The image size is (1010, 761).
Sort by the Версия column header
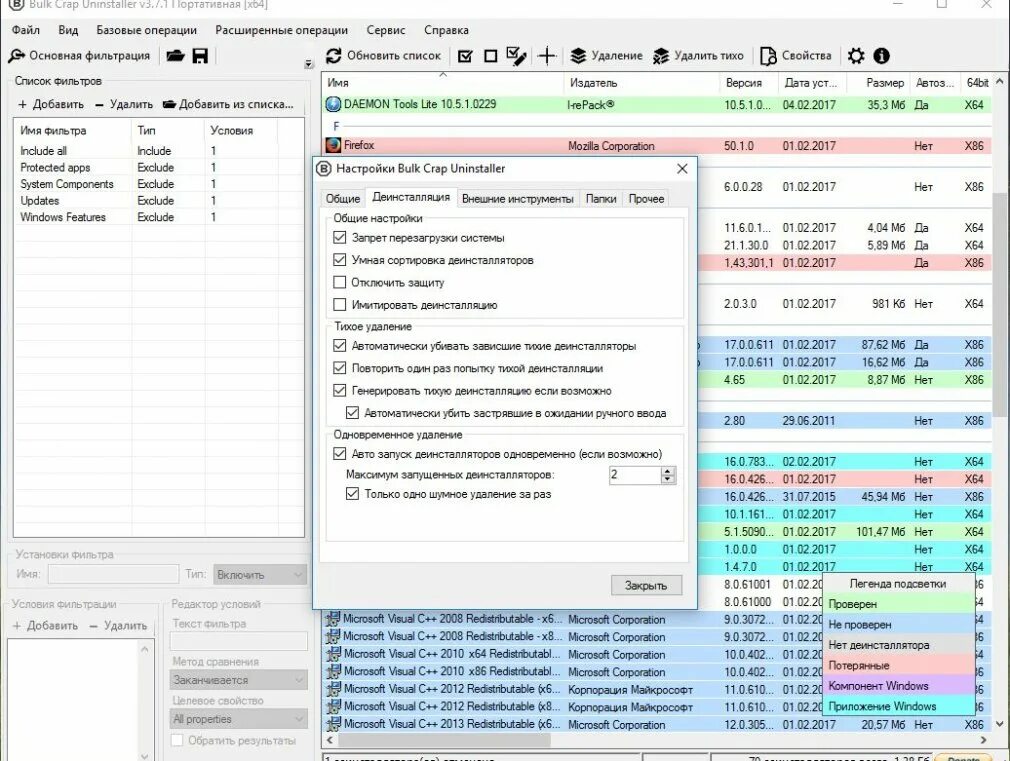point(749,83)
